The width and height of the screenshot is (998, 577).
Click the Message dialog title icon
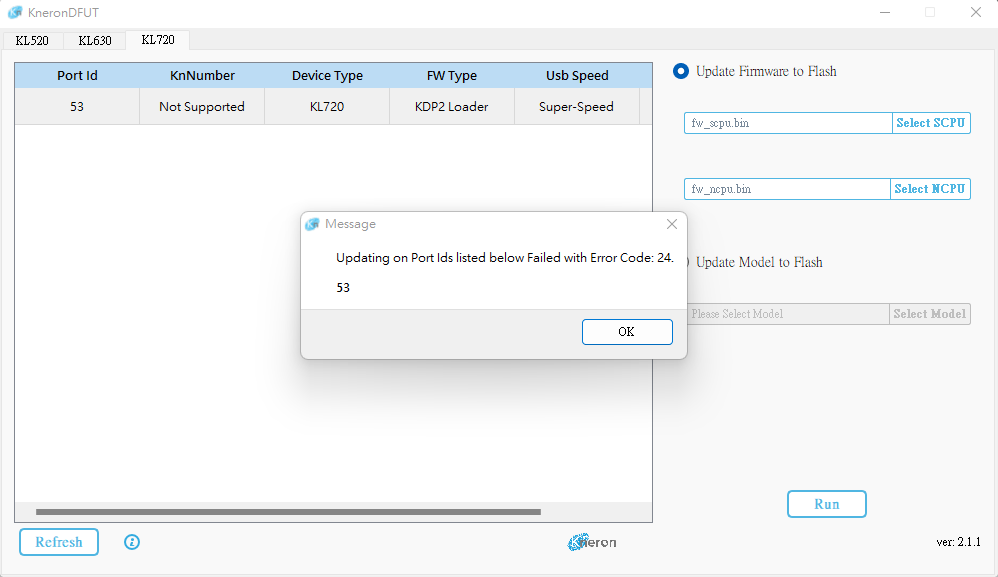coord(312,224)
